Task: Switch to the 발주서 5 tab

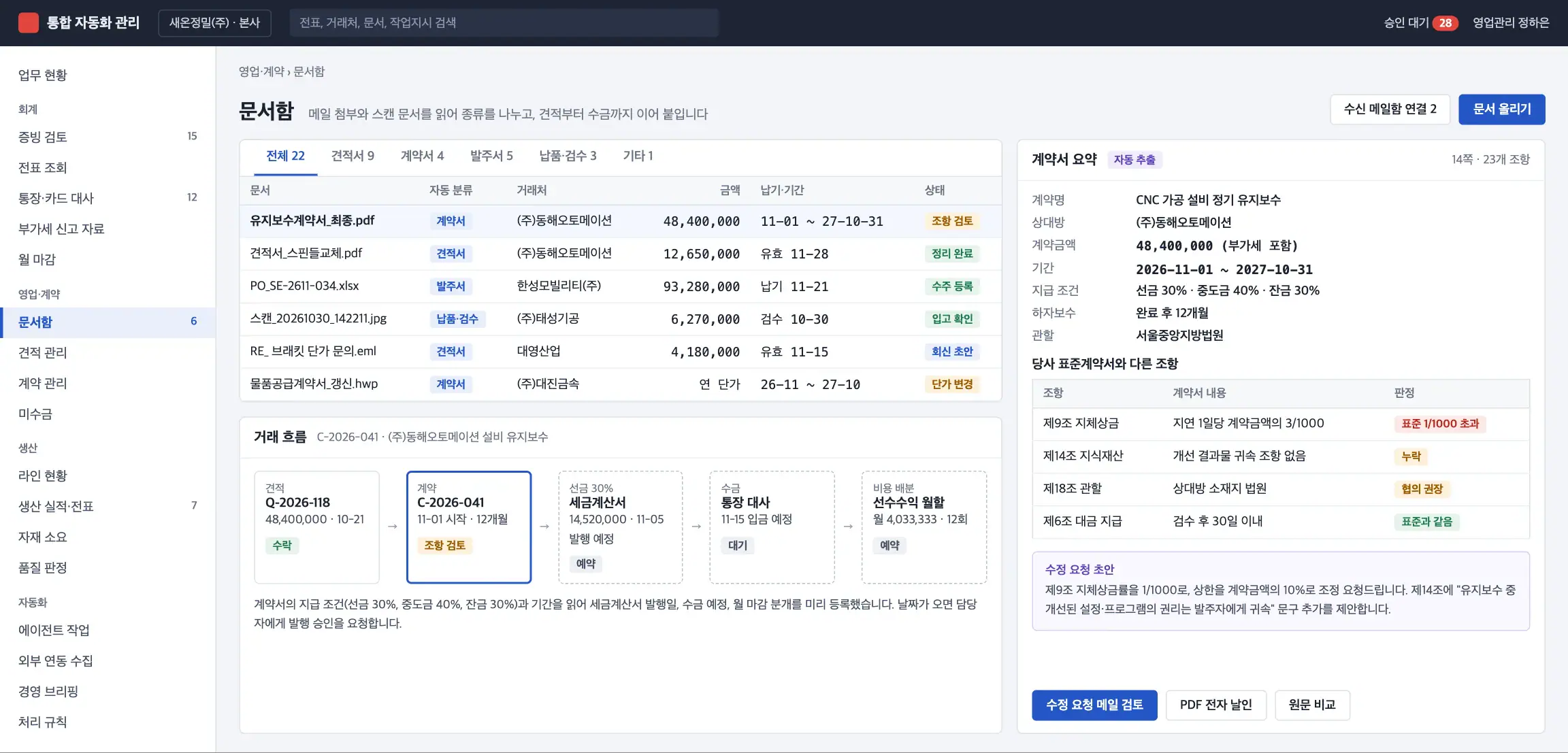Action: pyautogui.click(x=491, y=156)
